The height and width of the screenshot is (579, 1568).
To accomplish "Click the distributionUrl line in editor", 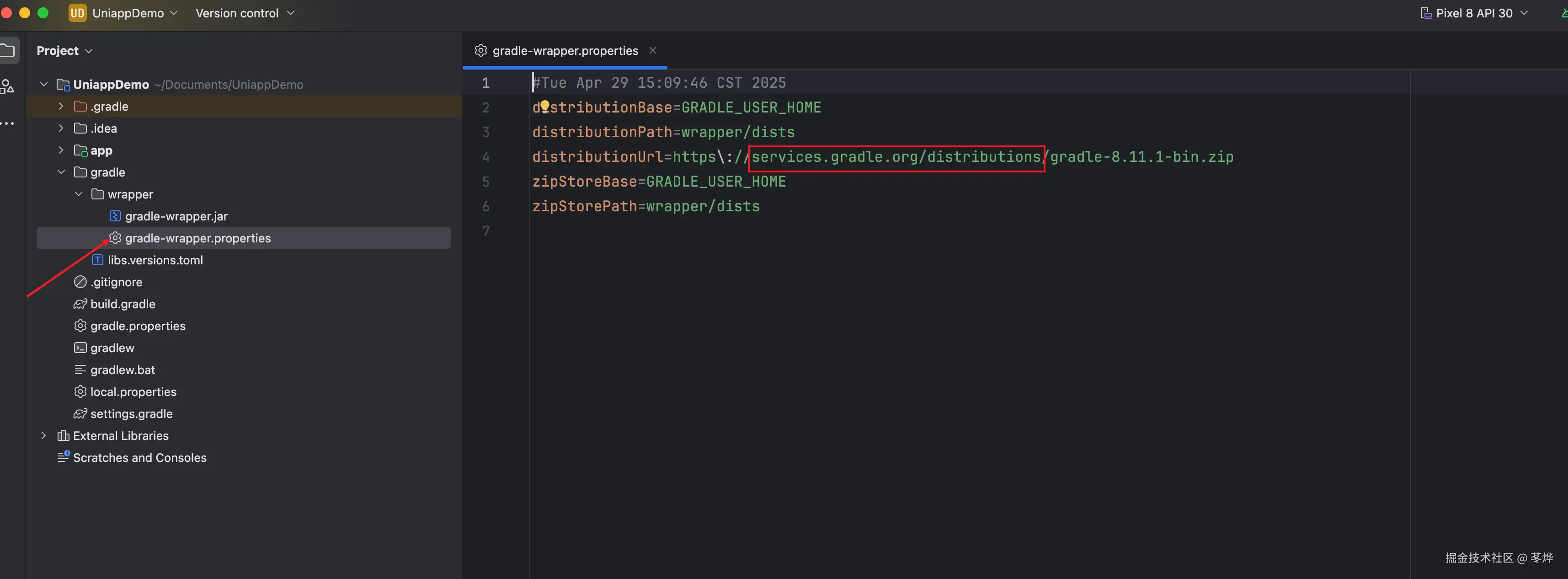I will tap(883, 156).
